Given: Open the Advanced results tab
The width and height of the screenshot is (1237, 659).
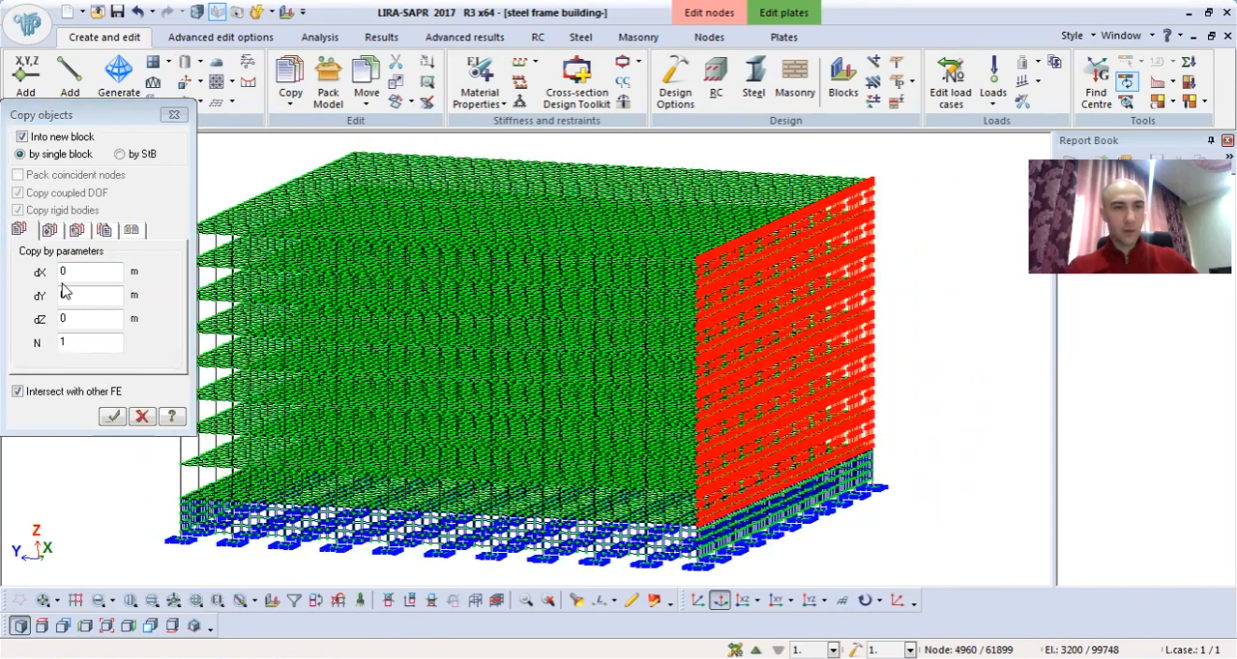Looking at the screenshot, I should coord(464,37).
